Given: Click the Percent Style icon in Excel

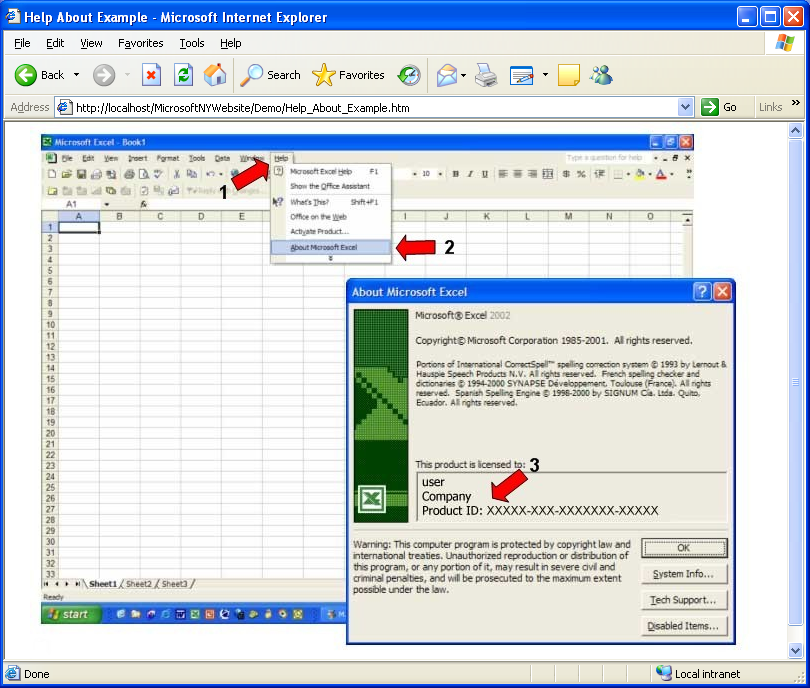Looking at the screenshot, I should tap(581, 174).
